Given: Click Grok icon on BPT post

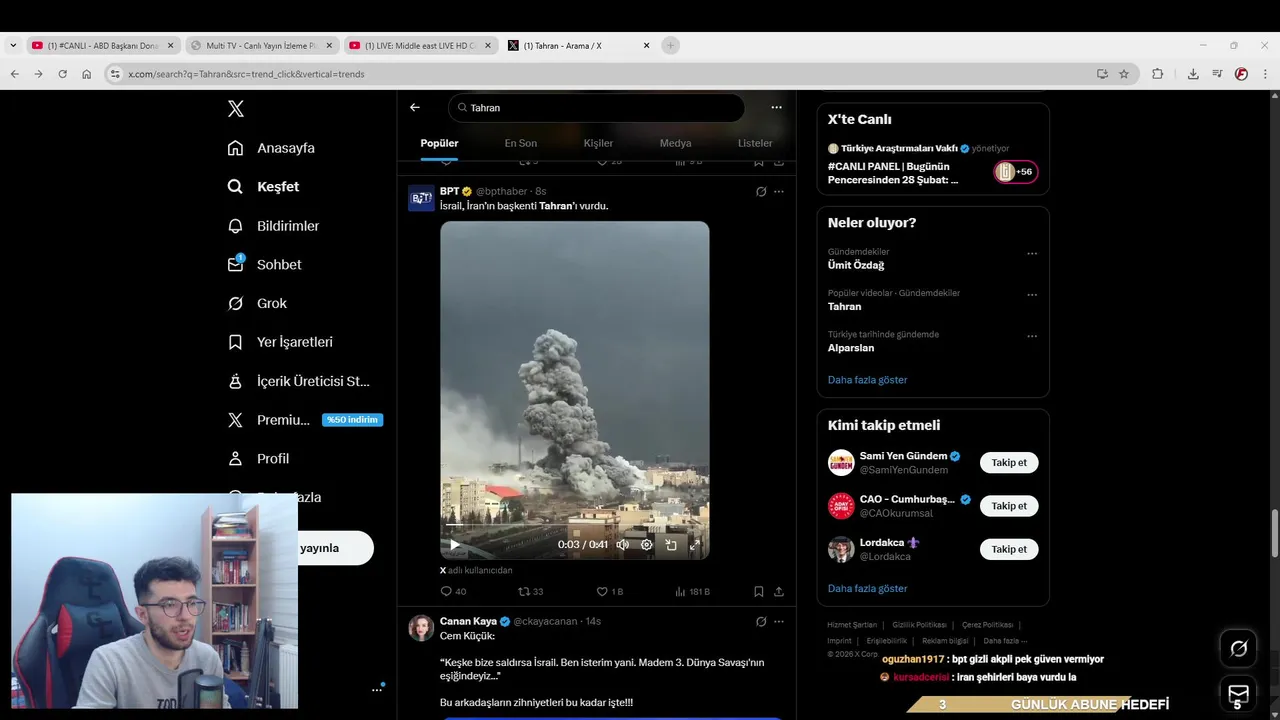Looking at the screenshot, I should (x=761, y=191).
